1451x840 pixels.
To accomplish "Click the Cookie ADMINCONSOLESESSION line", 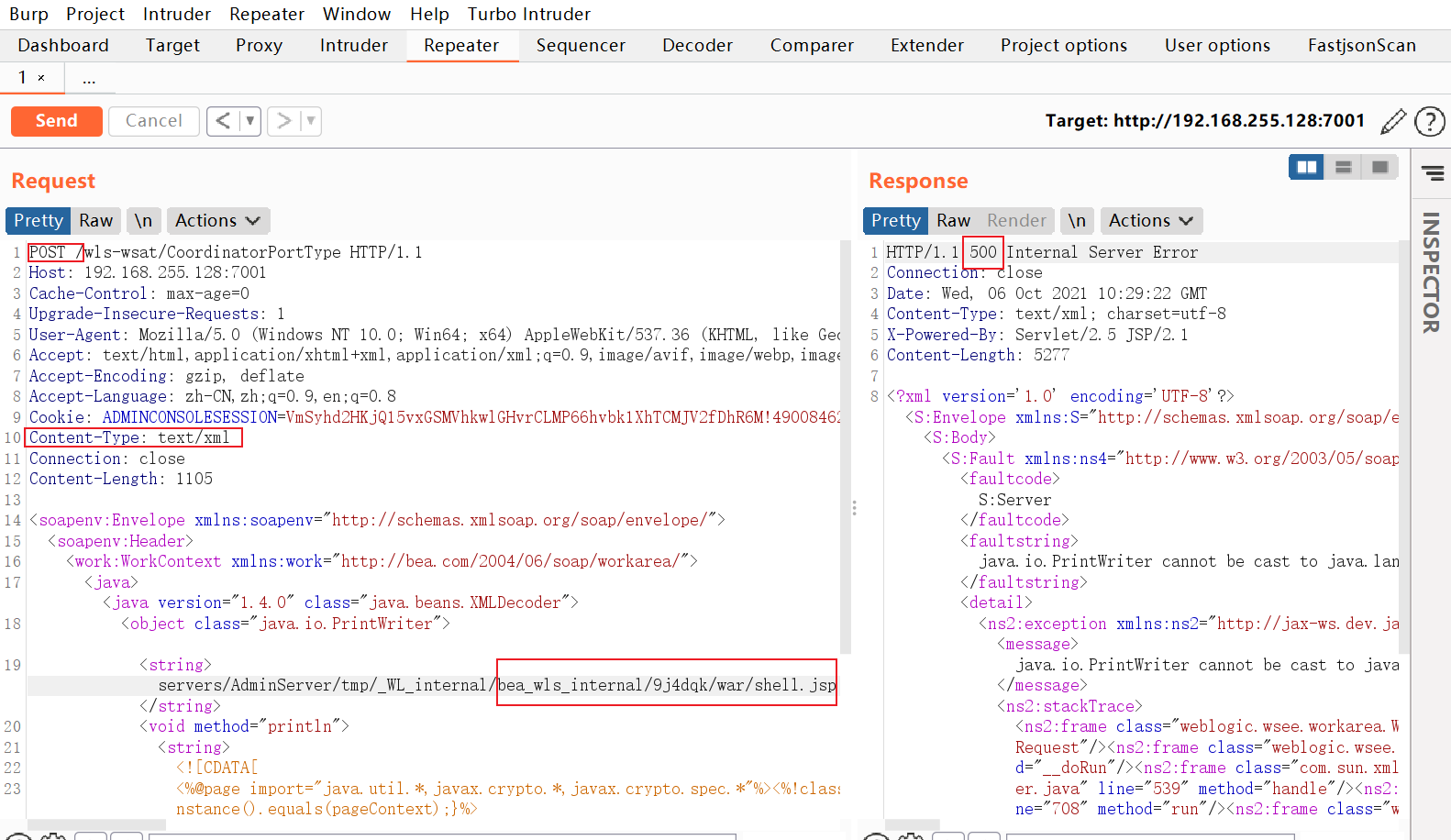I will [434, 417].
